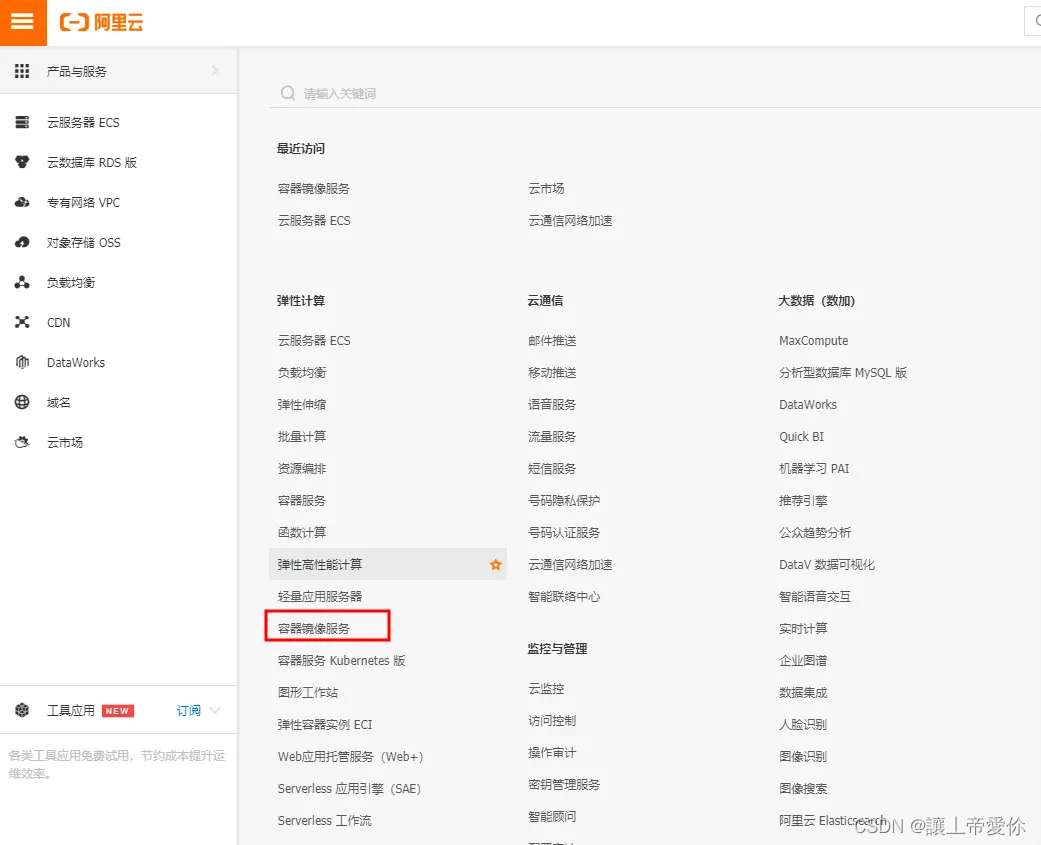This screenshot has width=1041, height=845.
Task: Open 容器镜像服务 under 弹性计算
Action: 313,628
